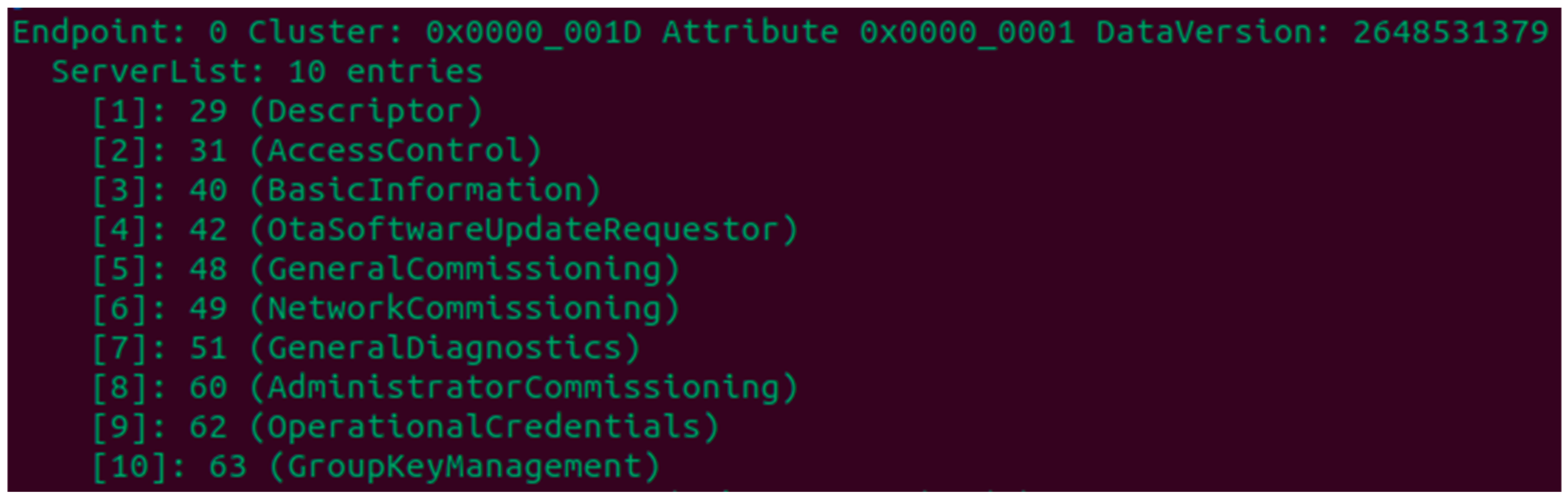Select the NetworkCommissioning cluster name
Screen dimensions: 1568x499
[464, 309]
